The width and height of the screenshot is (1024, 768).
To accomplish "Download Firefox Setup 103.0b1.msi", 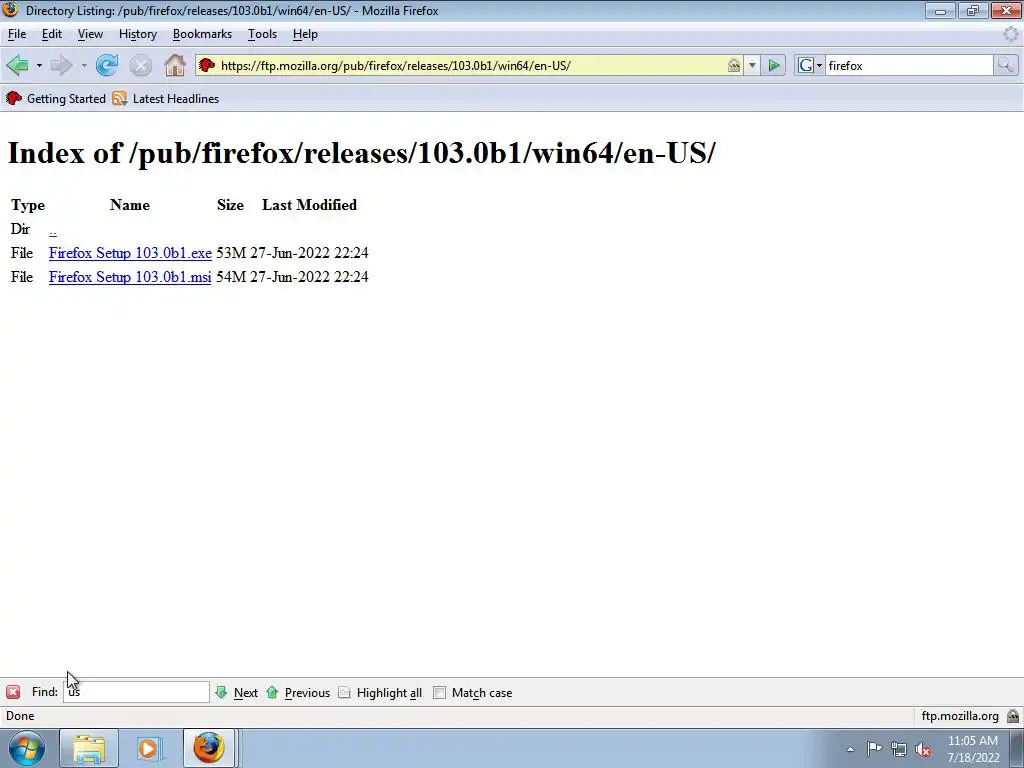I will click(x=130, y=277).
